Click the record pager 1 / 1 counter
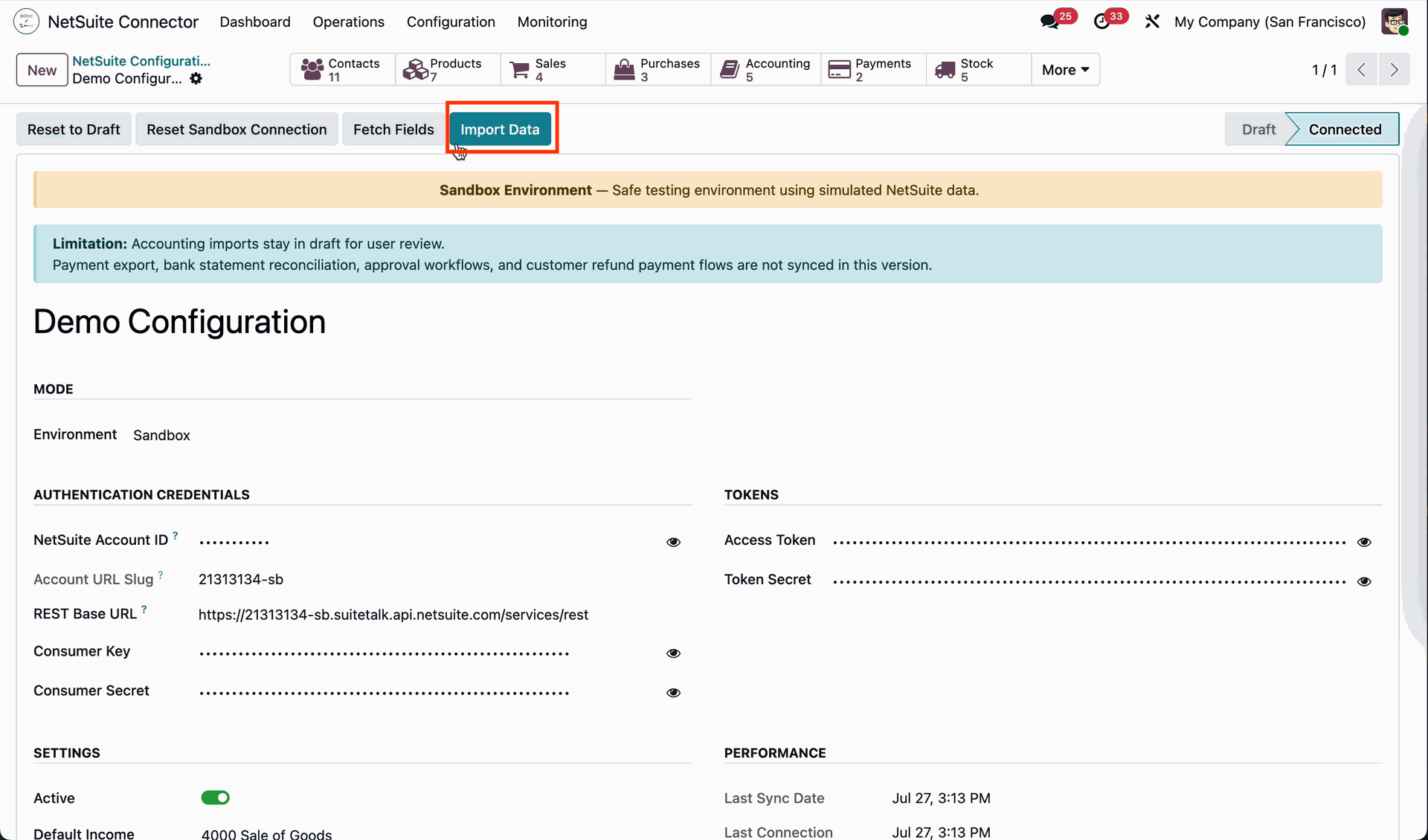1428x840 pixels. coord(1324,70)
